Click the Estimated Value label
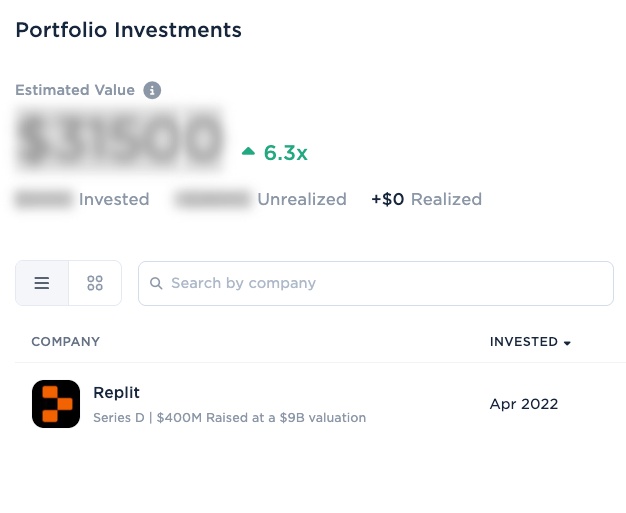626x513 pixels. pos(75,90)
